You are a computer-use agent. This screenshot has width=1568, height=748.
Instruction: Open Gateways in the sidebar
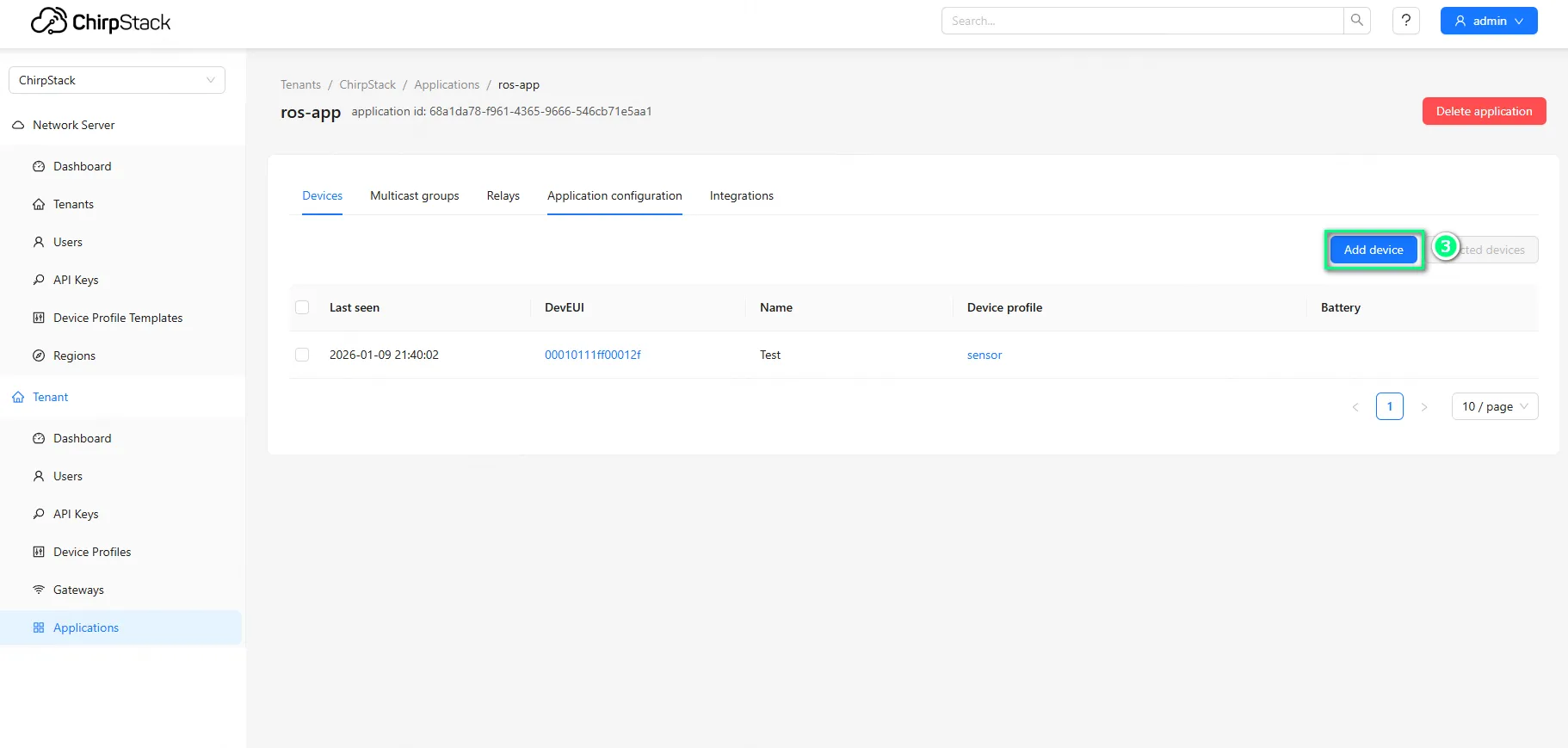click(x=78, y=590)
